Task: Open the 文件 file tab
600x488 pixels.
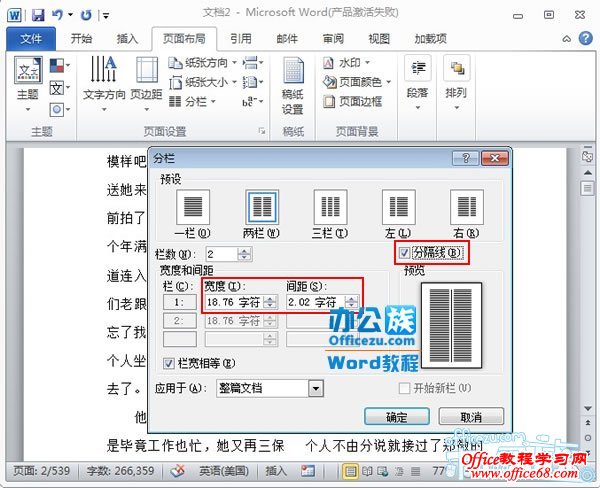Action: click(x=30, y=39)
